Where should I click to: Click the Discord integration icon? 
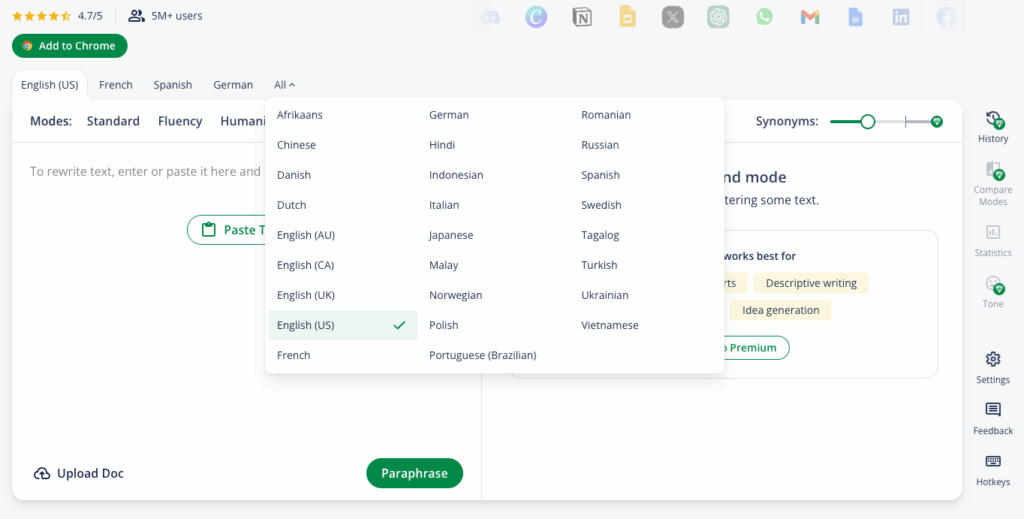(x=490, y=17)
